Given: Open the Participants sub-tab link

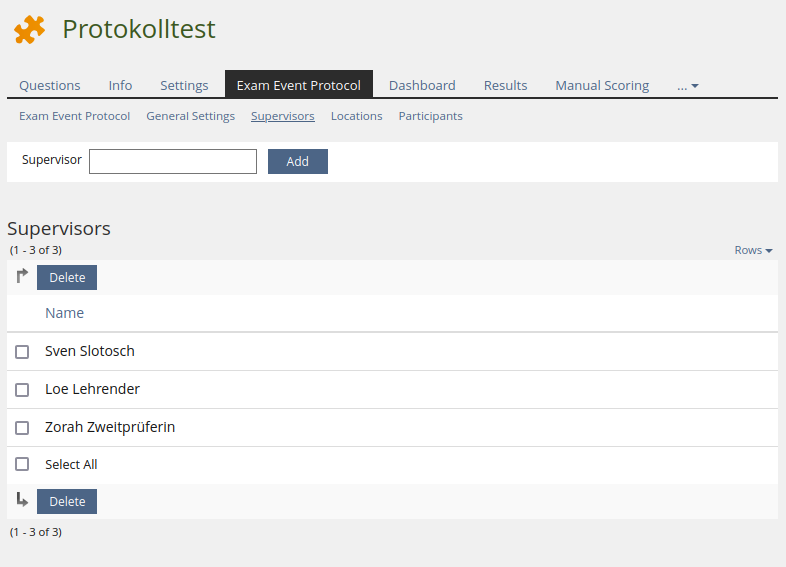Looking at the screenshot, I should [x=430, y=116].
